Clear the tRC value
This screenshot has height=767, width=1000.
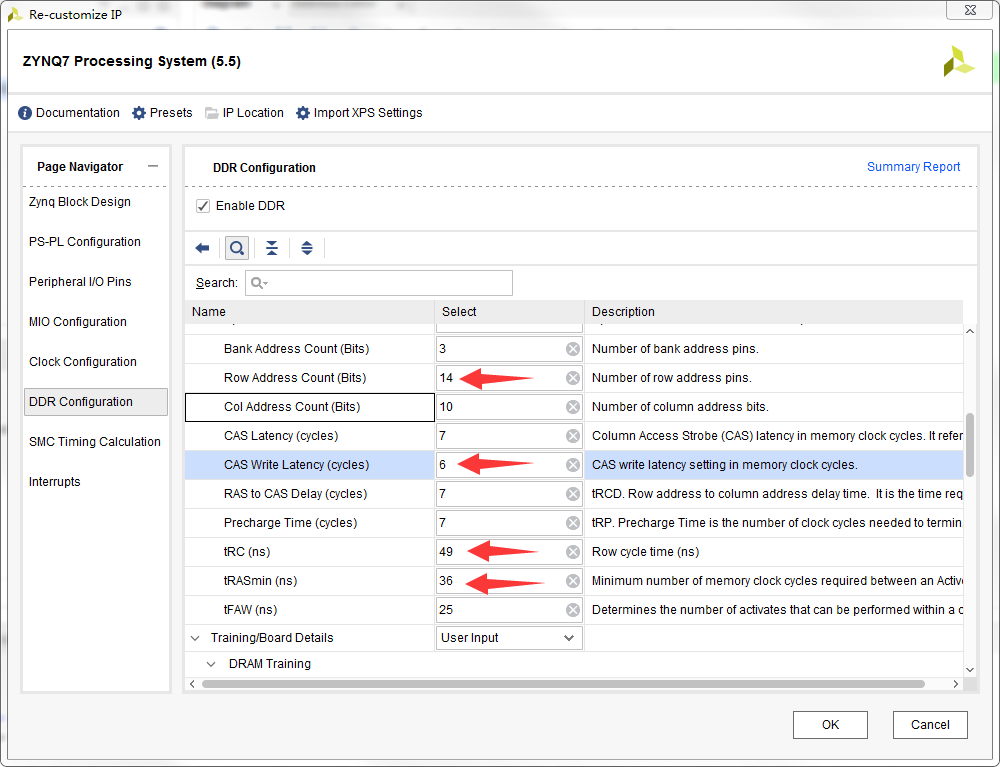click(x=573, y=552)
